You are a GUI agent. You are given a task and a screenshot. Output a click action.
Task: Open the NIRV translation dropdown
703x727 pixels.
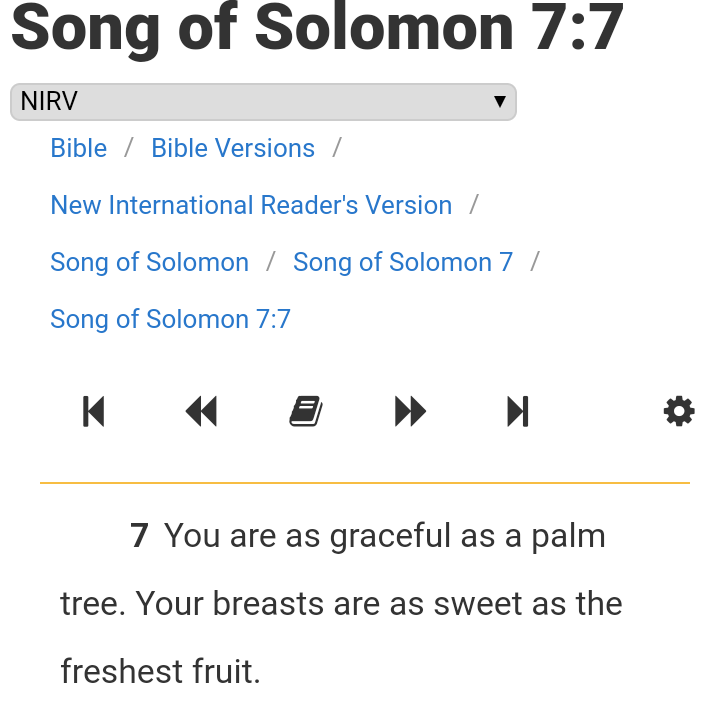click(x=263, y=102)
